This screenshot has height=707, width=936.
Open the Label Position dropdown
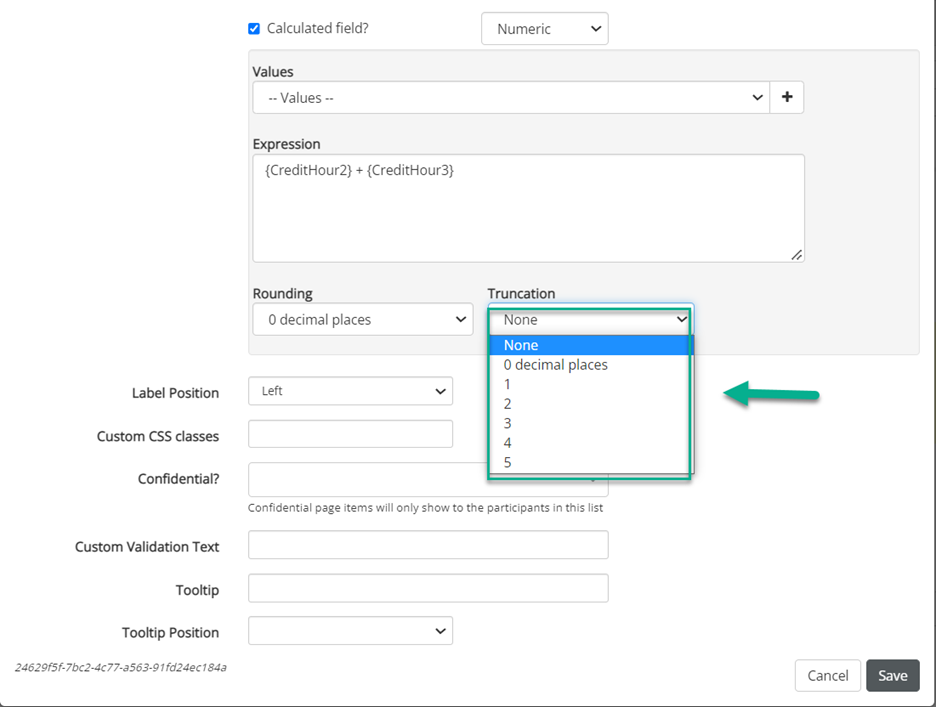pyautogui.click(x=350, y=391)
